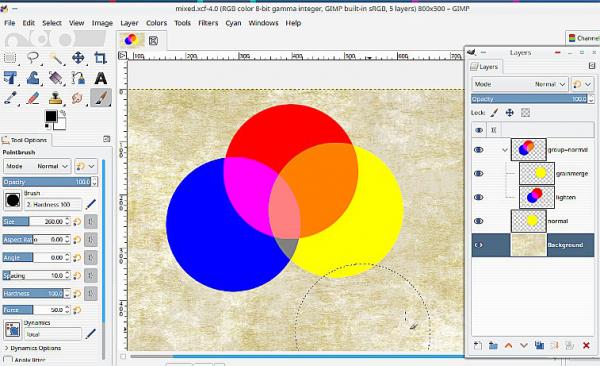Select the Free Select lasso tool

(x=33, y=58)
